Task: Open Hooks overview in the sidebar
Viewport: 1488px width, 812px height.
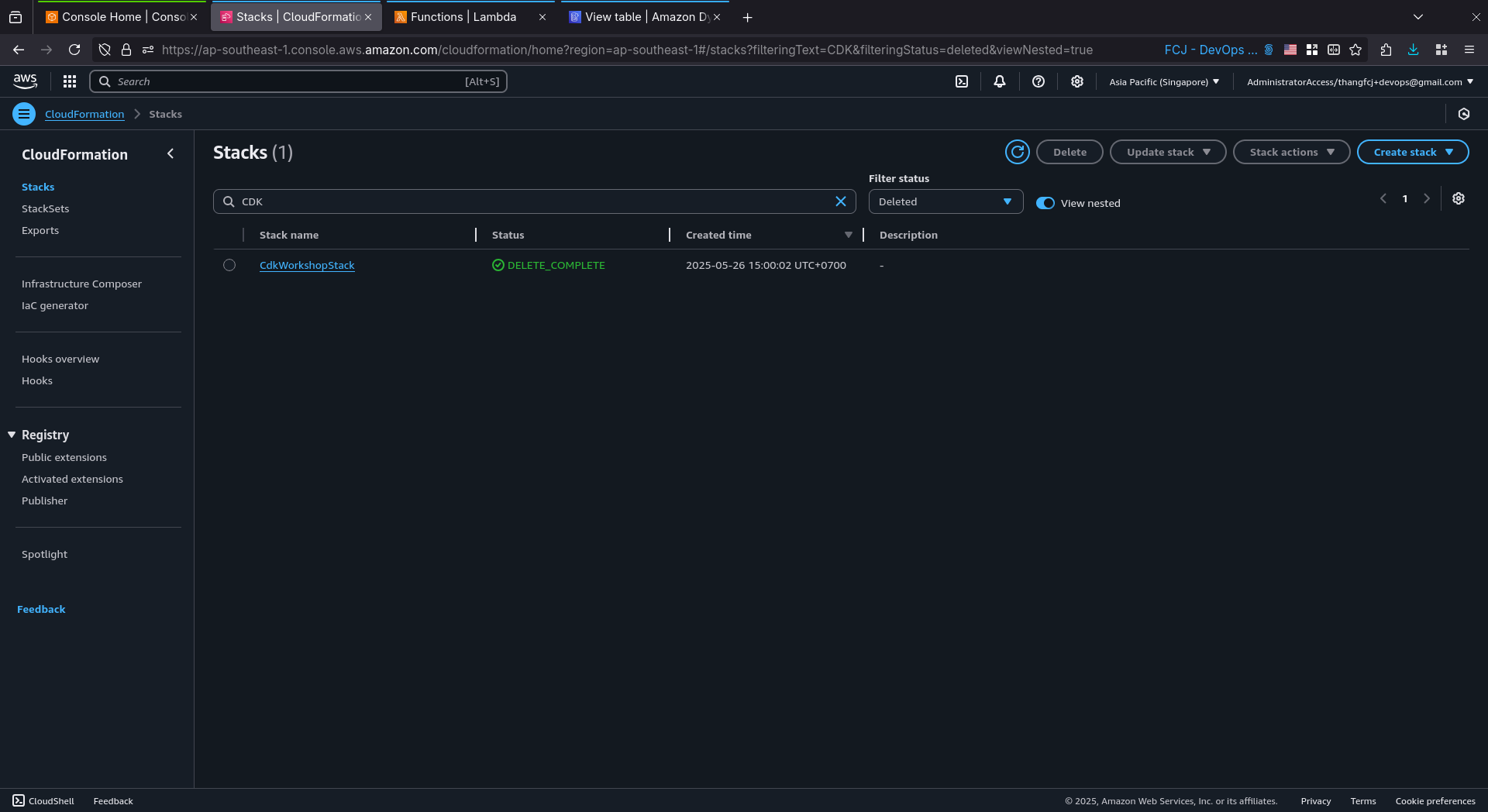Action: point(60,359)
